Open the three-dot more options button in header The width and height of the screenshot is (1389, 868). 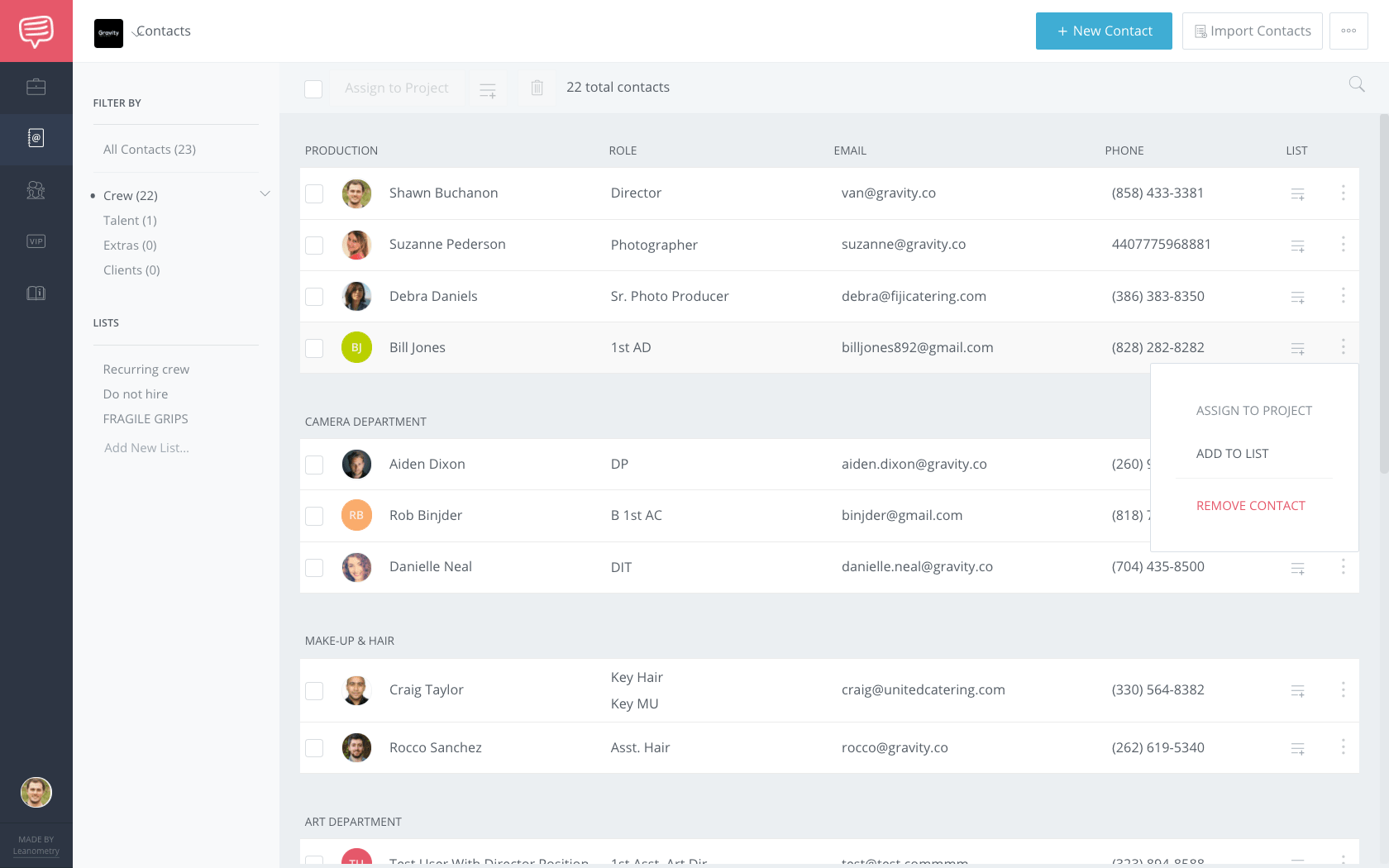1348,31
